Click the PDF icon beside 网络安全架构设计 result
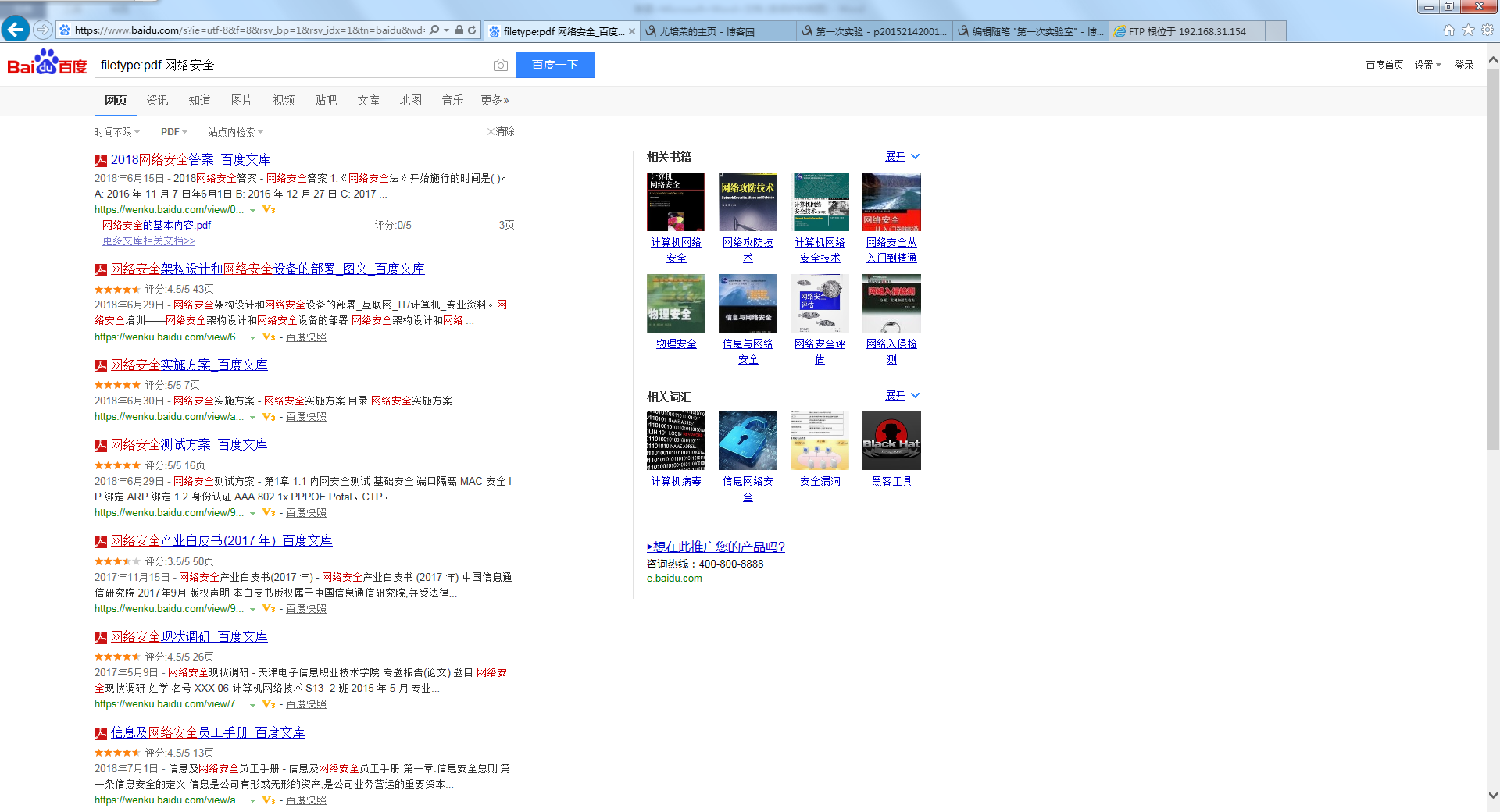The width and height of the screenshot is (1500, 812). tap(101, 270)
